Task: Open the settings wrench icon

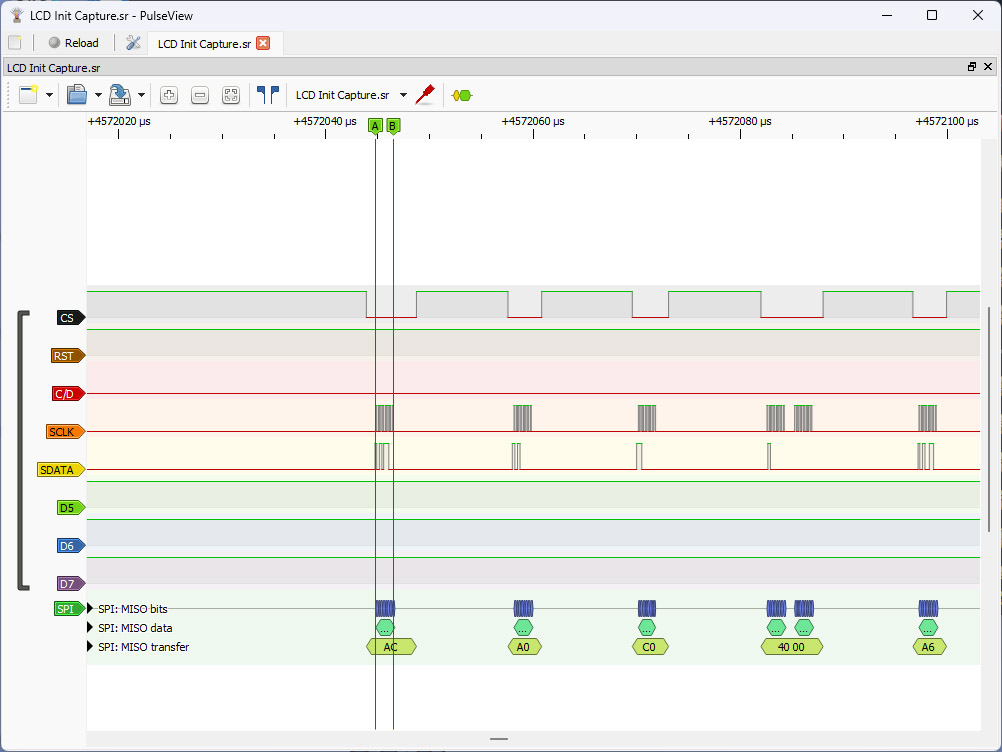Action: [x=133, y=43]
